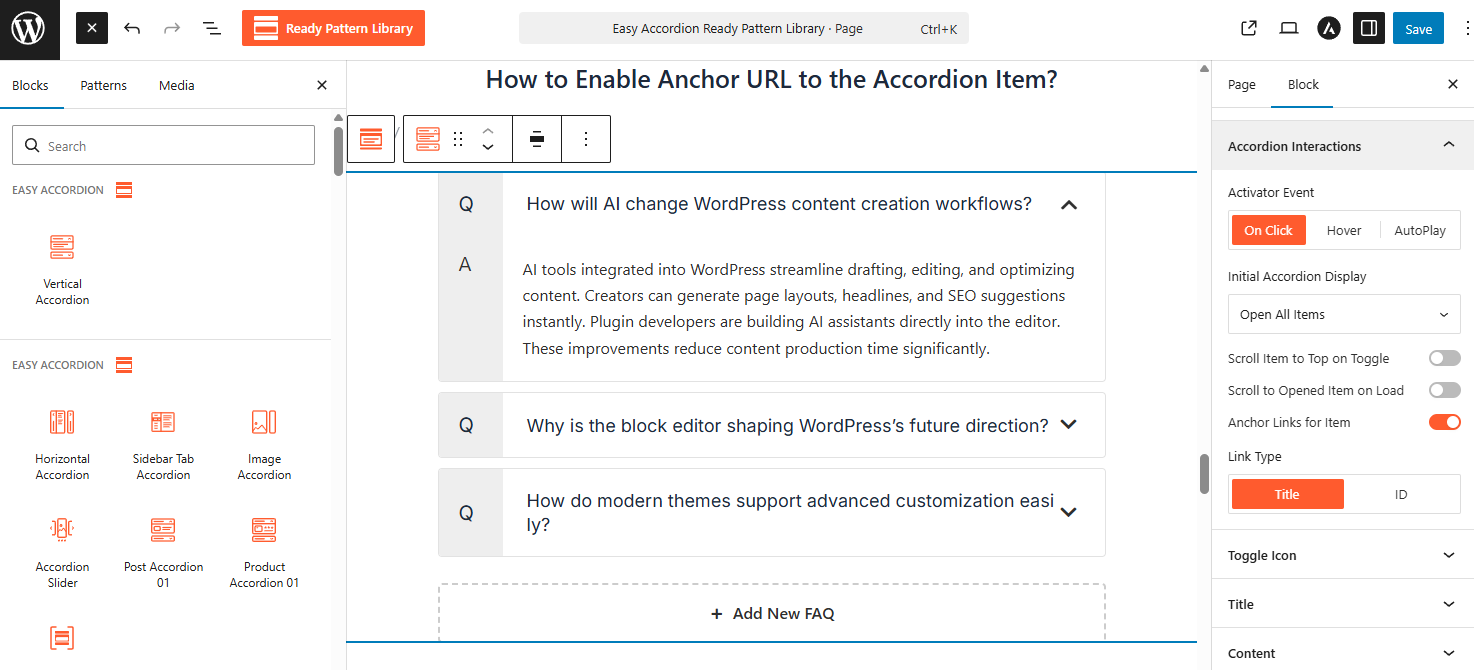Open the Initial Accordion Display dropdown
The width and height of the screenshot is (1474, 670).
tap(1343, 314)
